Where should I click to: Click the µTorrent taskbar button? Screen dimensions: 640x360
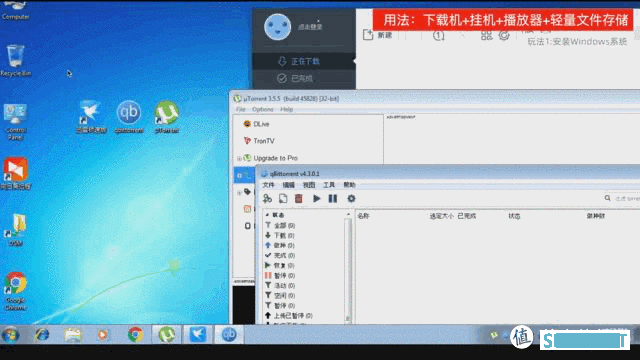pos(167,335)
